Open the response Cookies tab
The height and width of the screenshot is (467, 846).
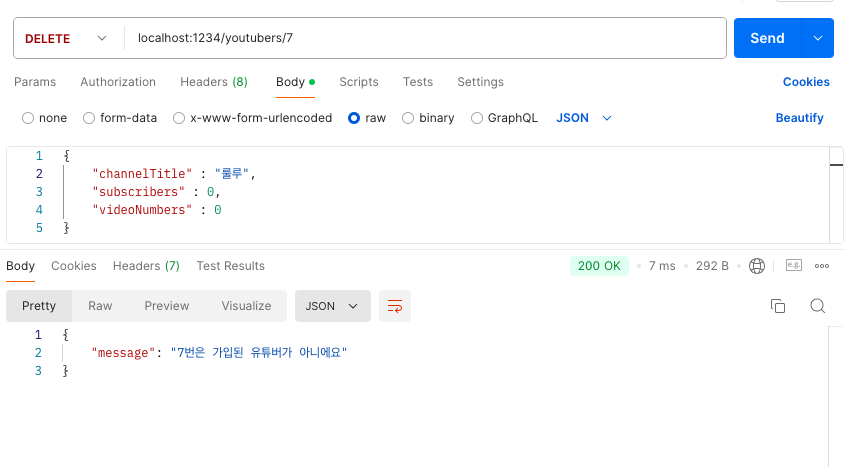point(74,266)
